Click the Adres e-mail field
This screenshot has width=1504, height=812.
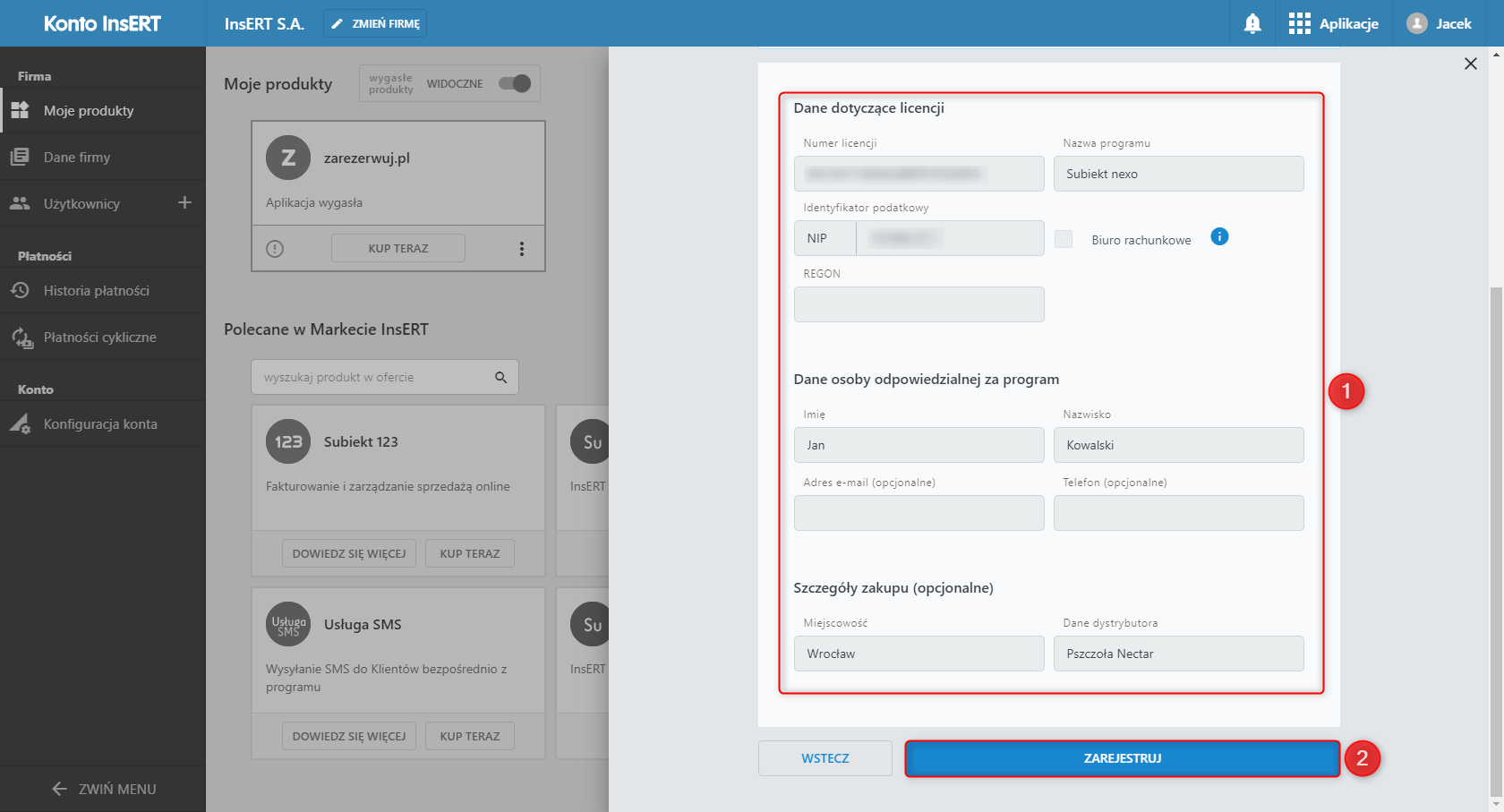(x=919, y=513)
